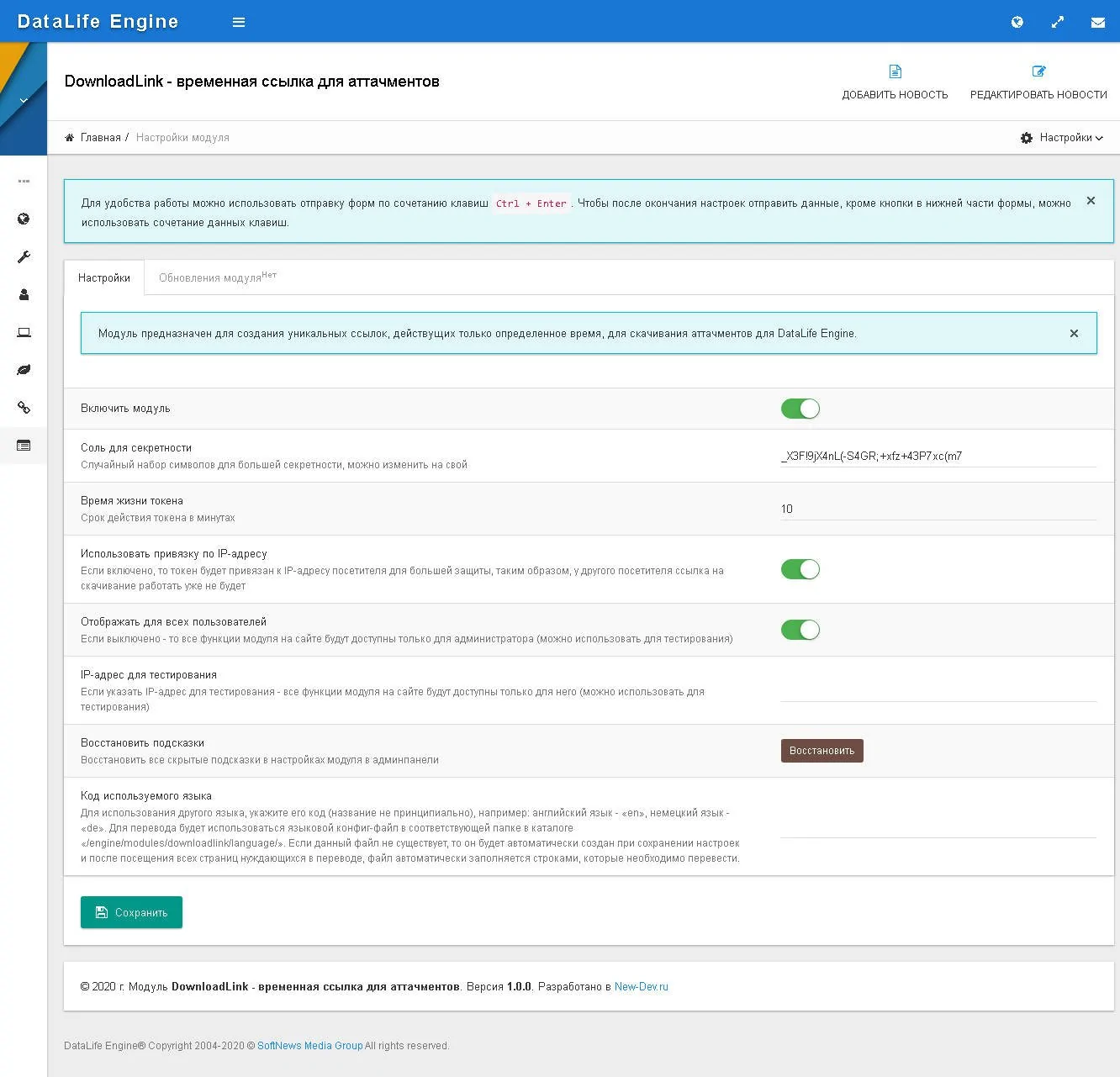Click the gear icon beside Настройки
Image resolution: width=1120 pixels, height=1077 pixels.
1027,138
